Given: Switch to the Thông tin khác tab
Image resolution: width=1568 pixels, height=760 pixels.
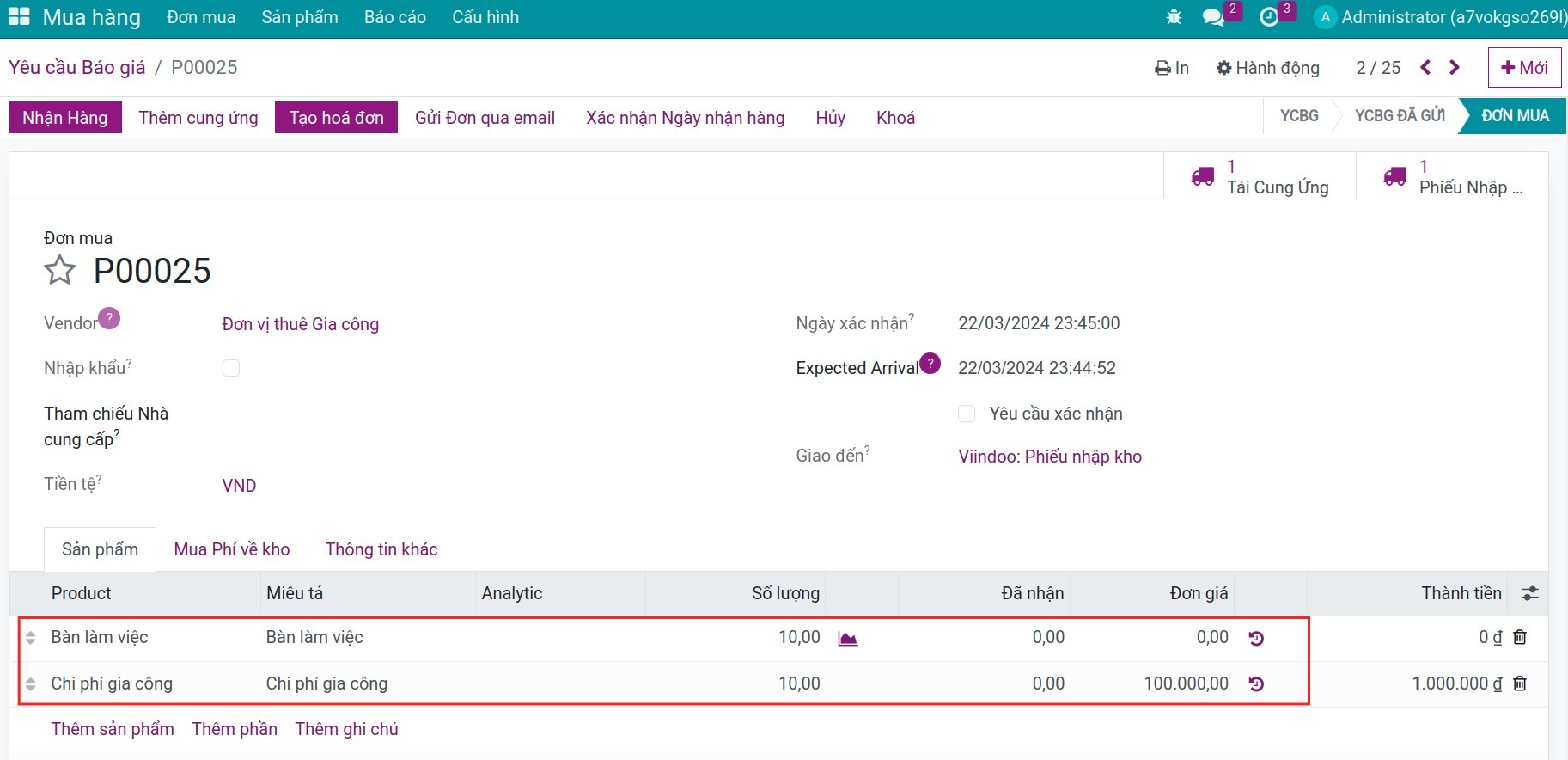Looking at the screenshot, I should (381, 549).
